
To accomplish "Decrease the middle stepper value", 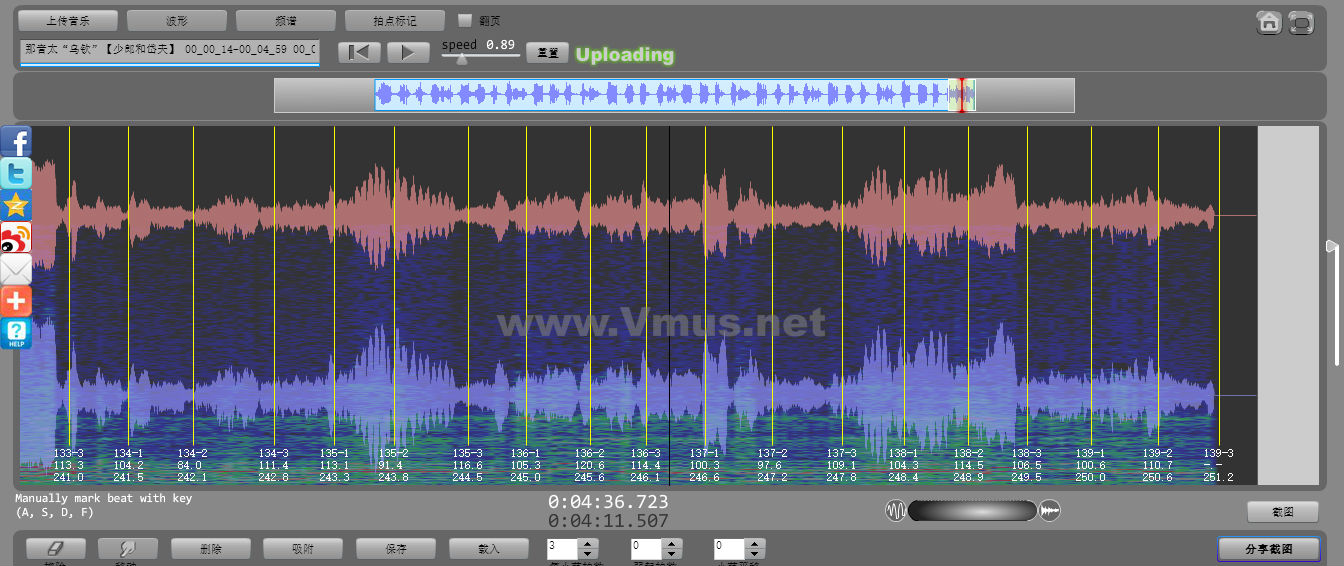I will coord(671,554).
